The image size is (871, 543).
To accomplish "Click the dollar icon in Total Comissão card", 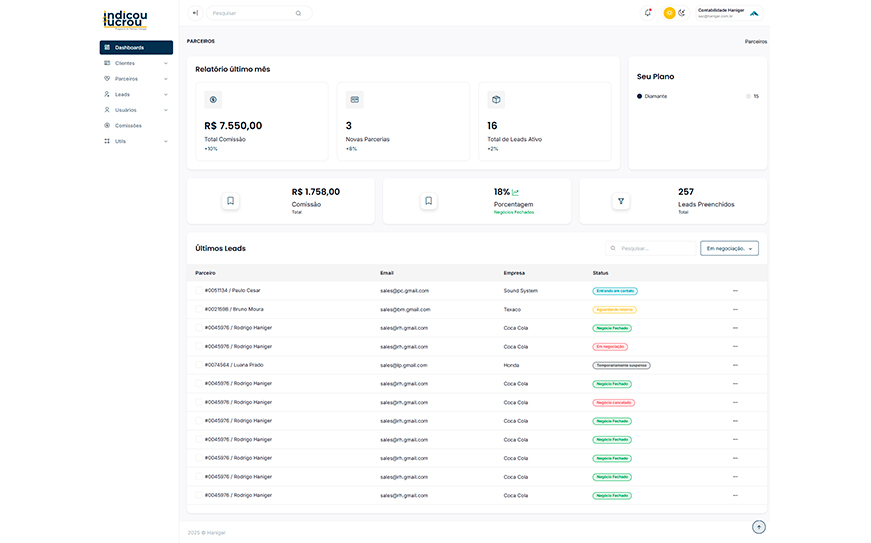I will (213, 100).
